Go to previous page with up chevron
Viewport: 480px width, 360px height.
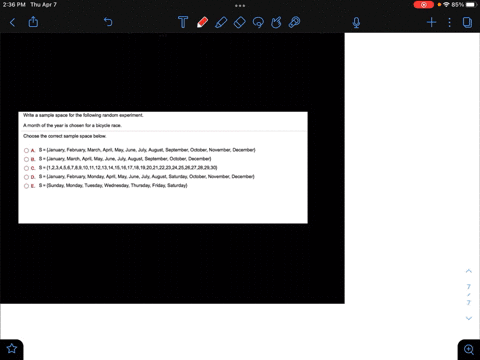coord(469,271)
